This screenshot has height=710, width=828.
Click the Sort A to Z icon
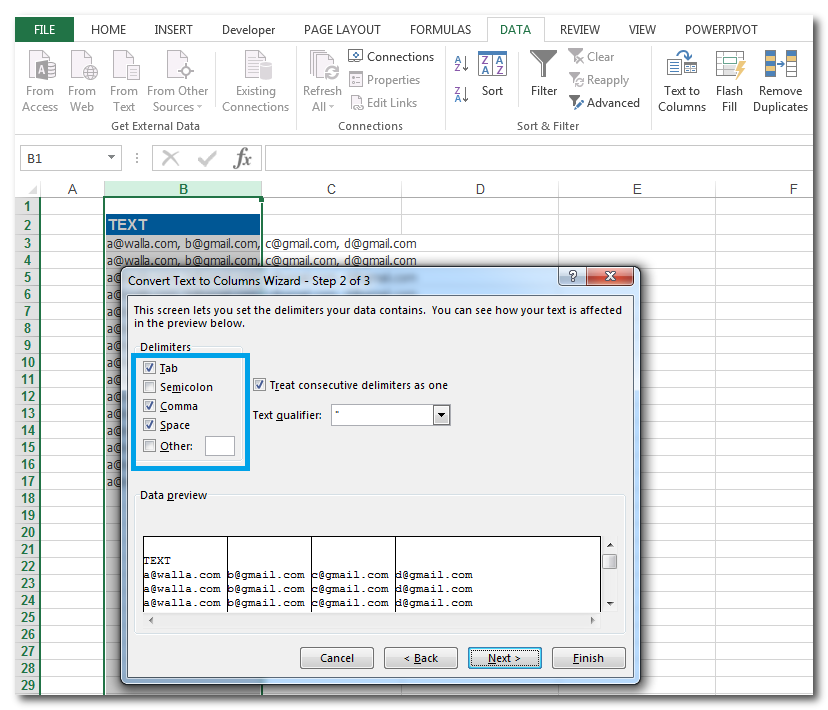461,64
